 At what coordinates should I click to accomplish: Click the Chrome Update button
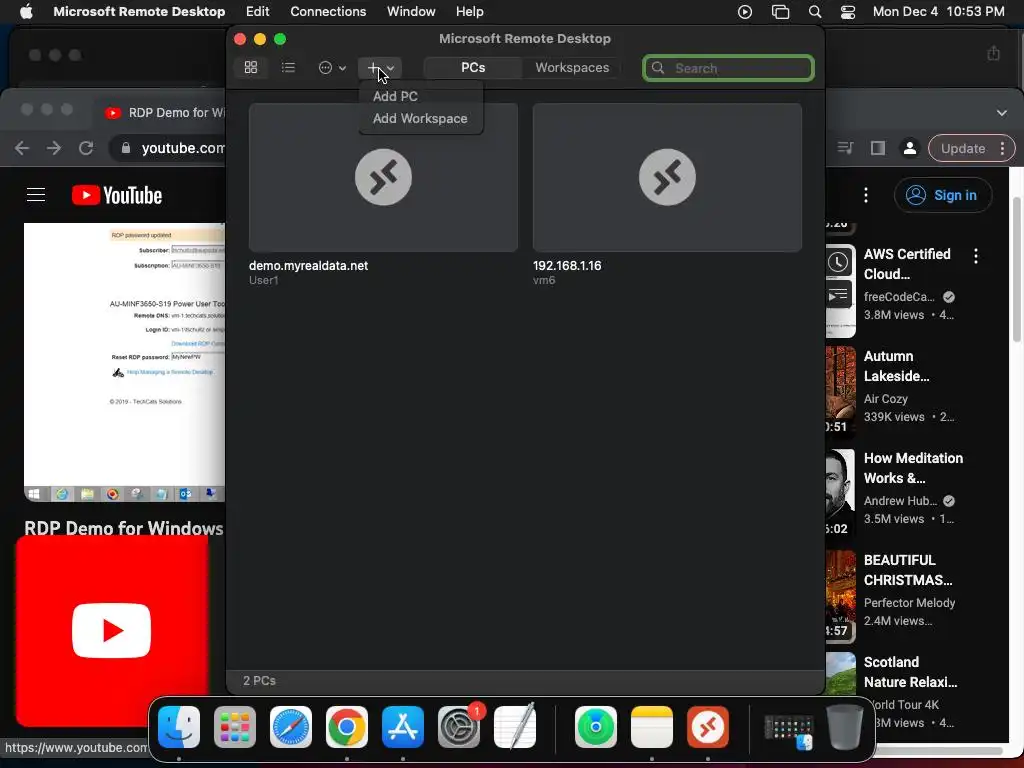pyautogui.click(x=971, y=148)
